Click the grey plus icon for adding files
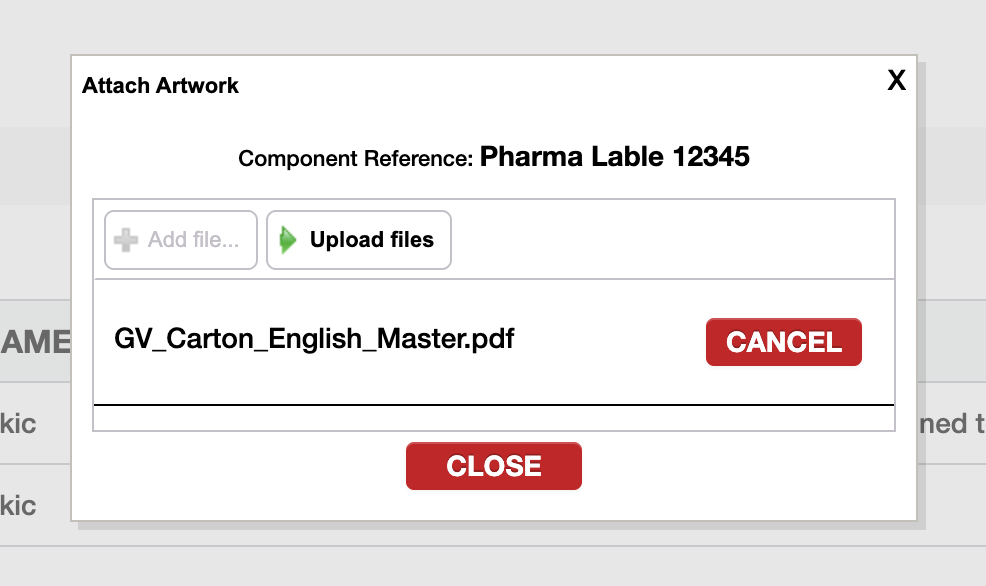The height and width of the screenshot is (586, 986). click(x=127, y=240)
